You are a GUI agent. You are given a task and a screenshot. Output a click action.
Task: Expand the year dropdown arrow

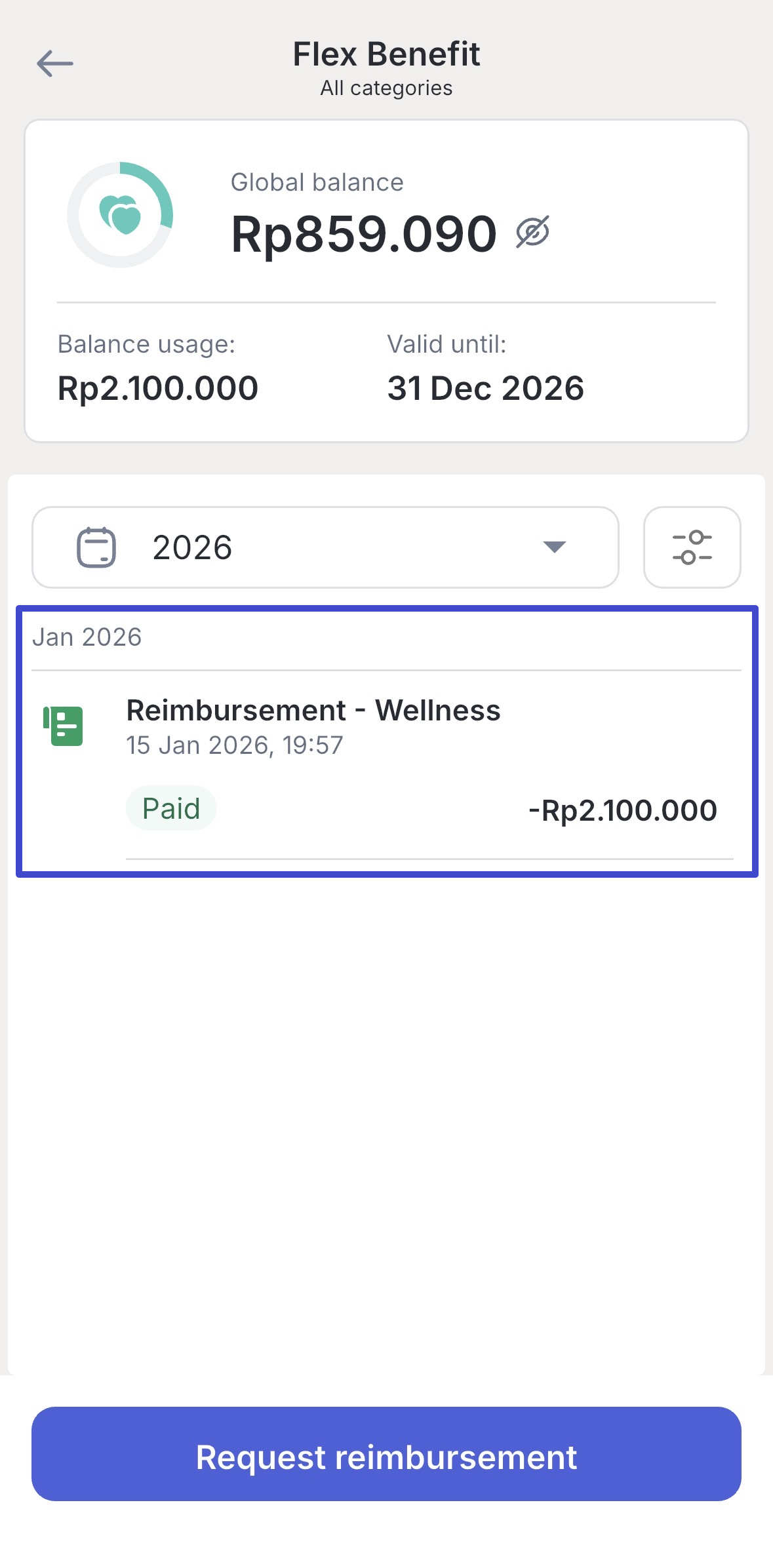555,547
